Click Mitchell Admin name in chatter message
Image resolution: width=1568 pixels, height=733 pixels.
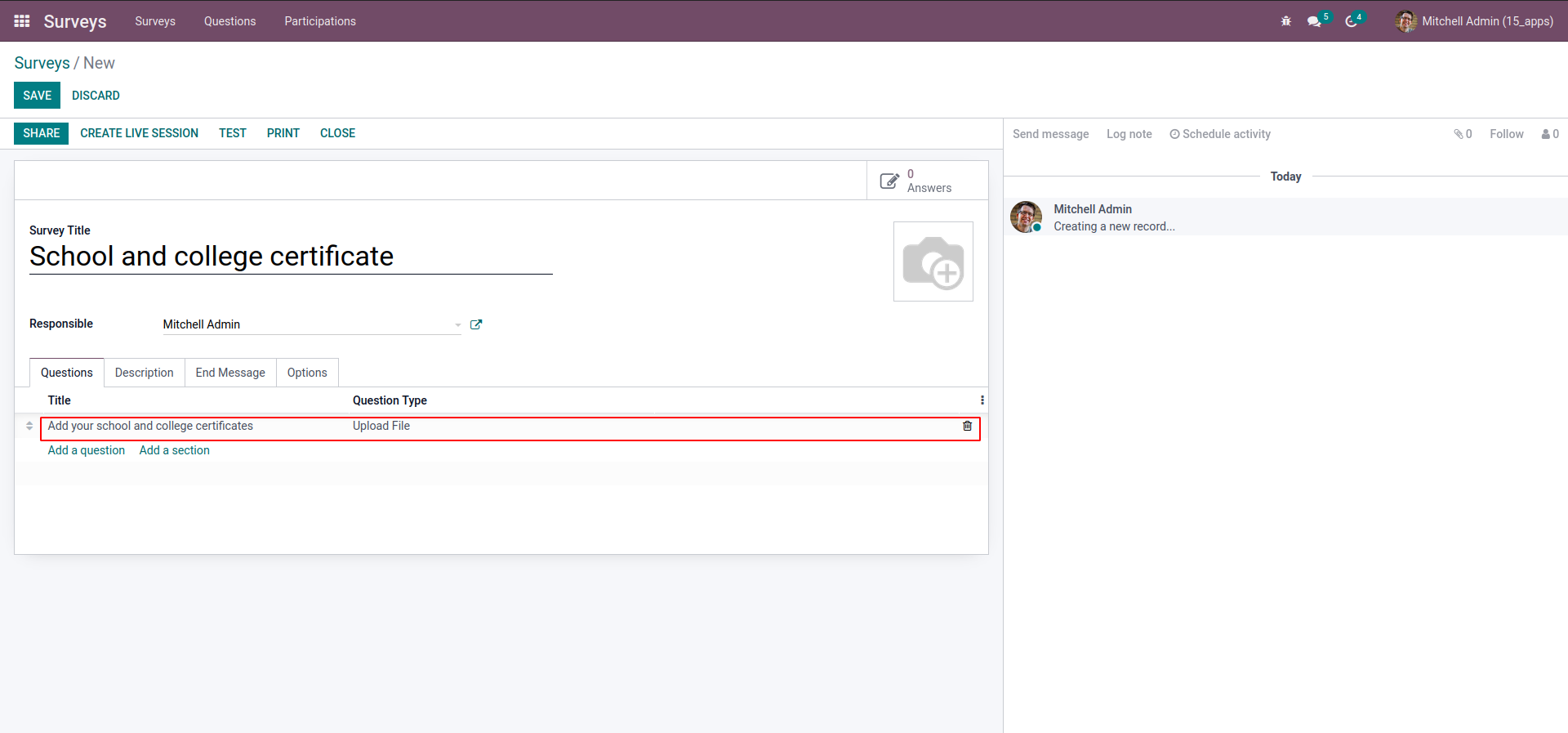[1092, 209]
